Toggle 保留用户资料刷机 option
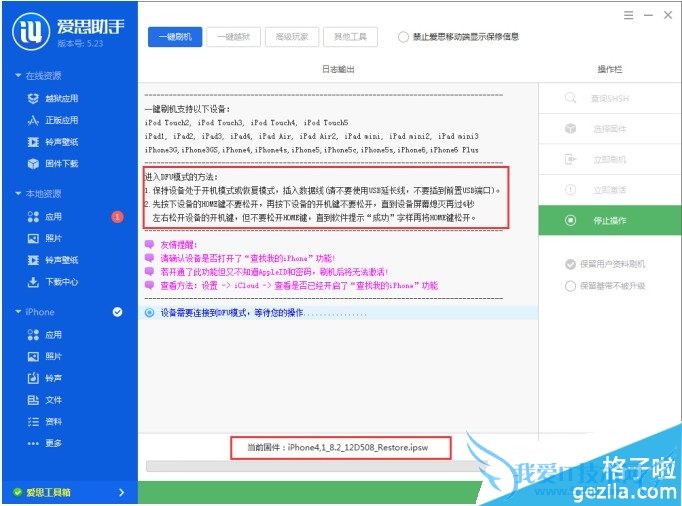 point(570,264)
